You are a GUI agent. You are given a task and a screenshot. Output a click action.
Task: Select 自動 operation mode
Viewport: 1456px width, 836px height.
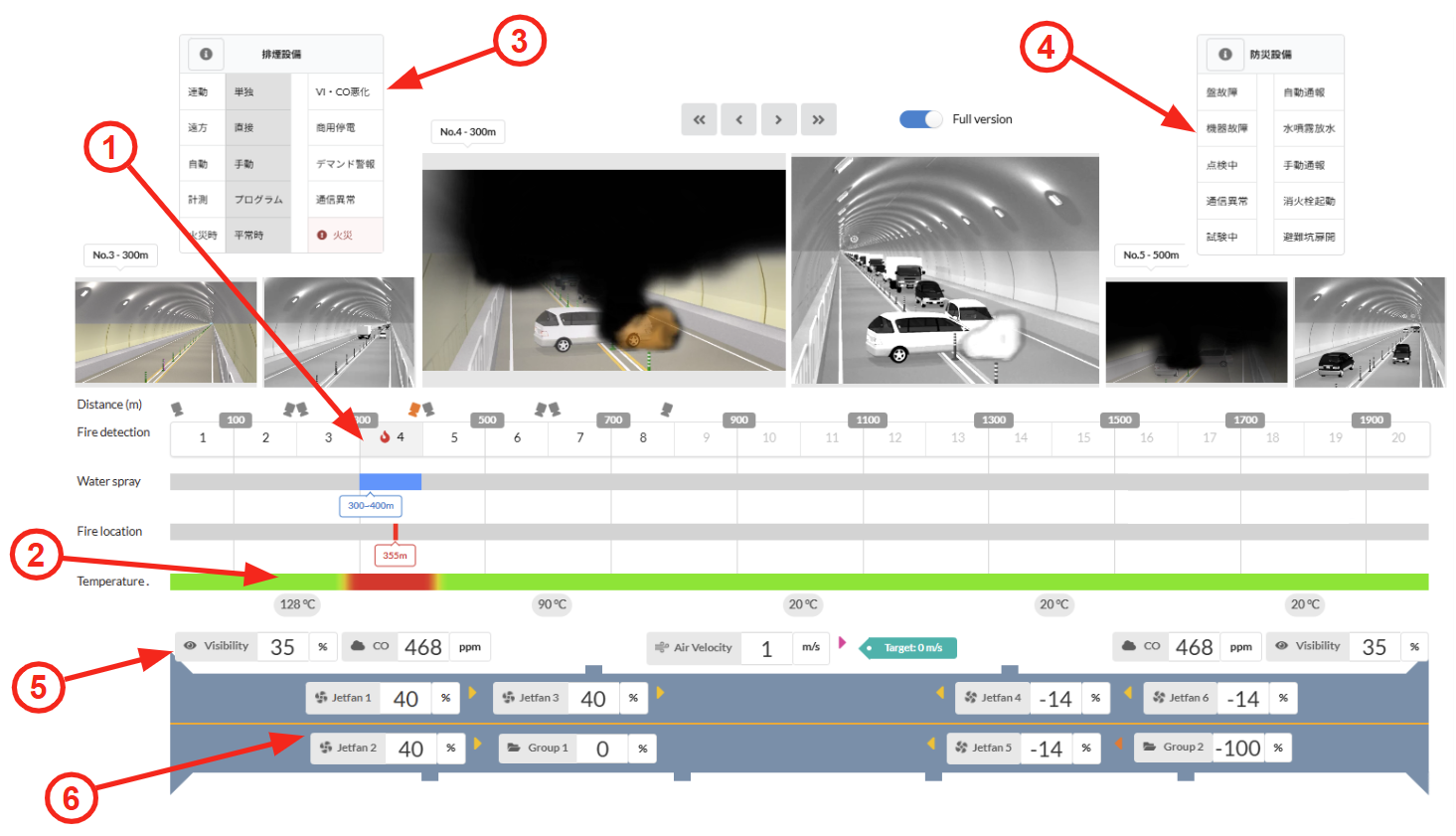pos(203,164)
